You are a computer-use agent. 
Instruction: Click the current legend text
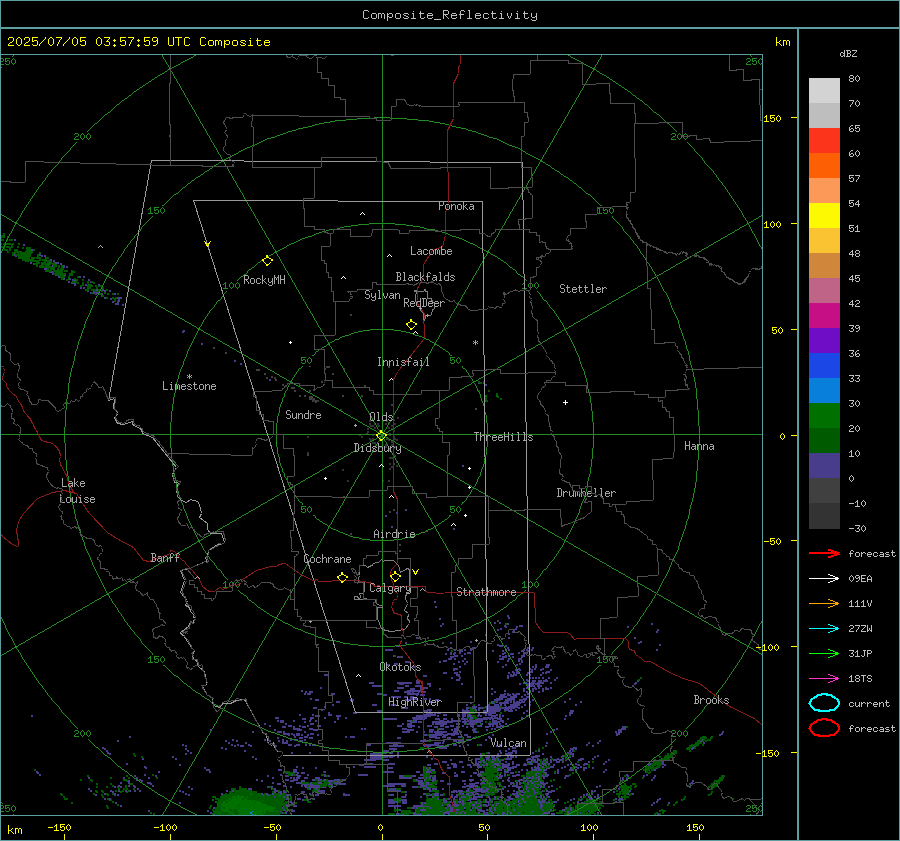click(x=869, y=704)
